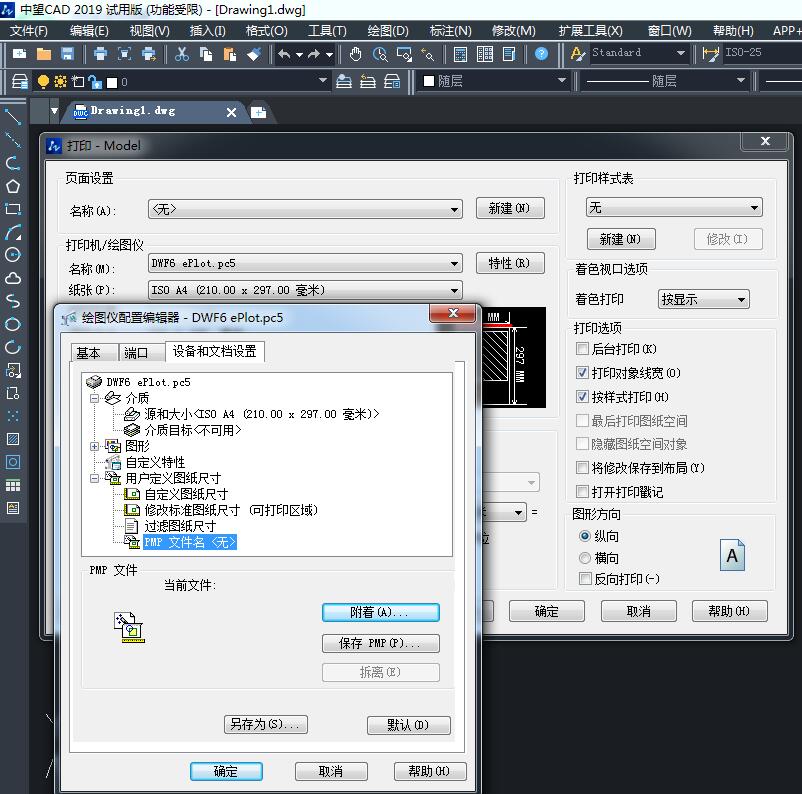The image size is (802, 794).
Task: Open the 打印样式表 无 dropdown
Action: click(674, 207)
